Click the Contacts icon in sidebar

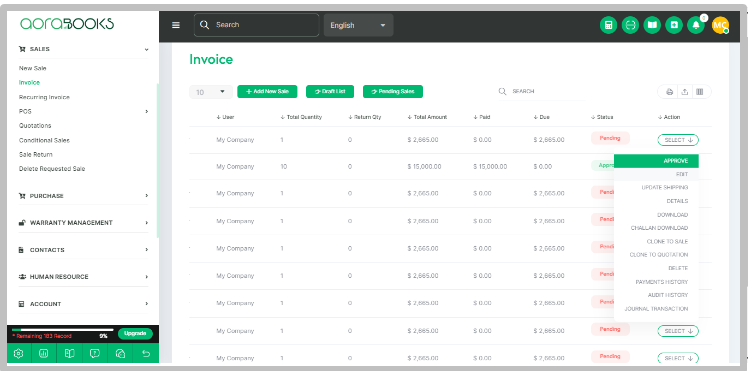[21, 250]
